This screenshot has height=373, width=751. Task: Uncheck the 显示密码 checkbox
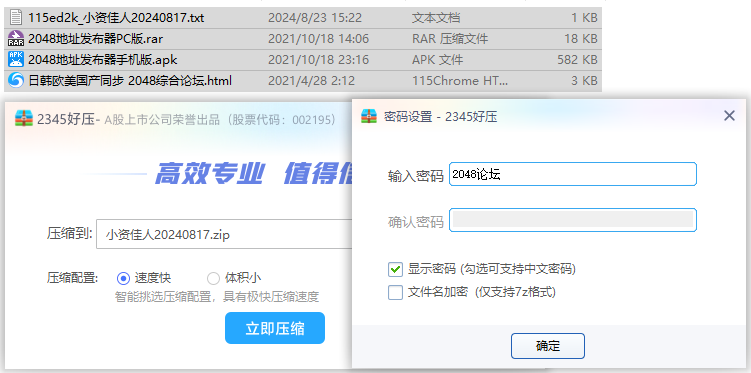pyautogui.click(x=395, y=269)
